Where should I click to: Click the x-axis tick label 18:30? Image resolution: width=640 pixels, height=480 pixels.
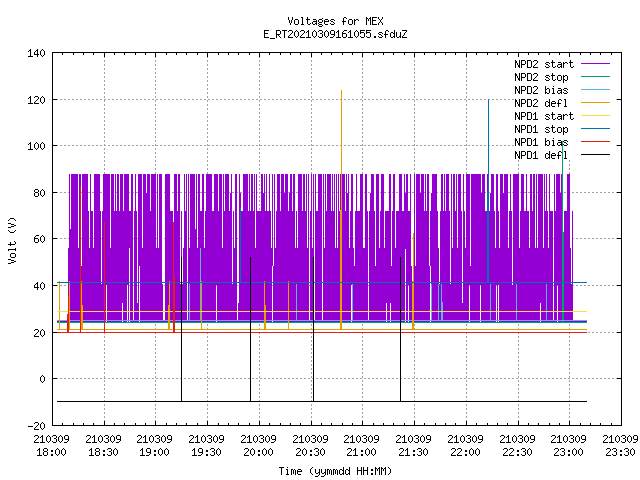pos(103,452)
